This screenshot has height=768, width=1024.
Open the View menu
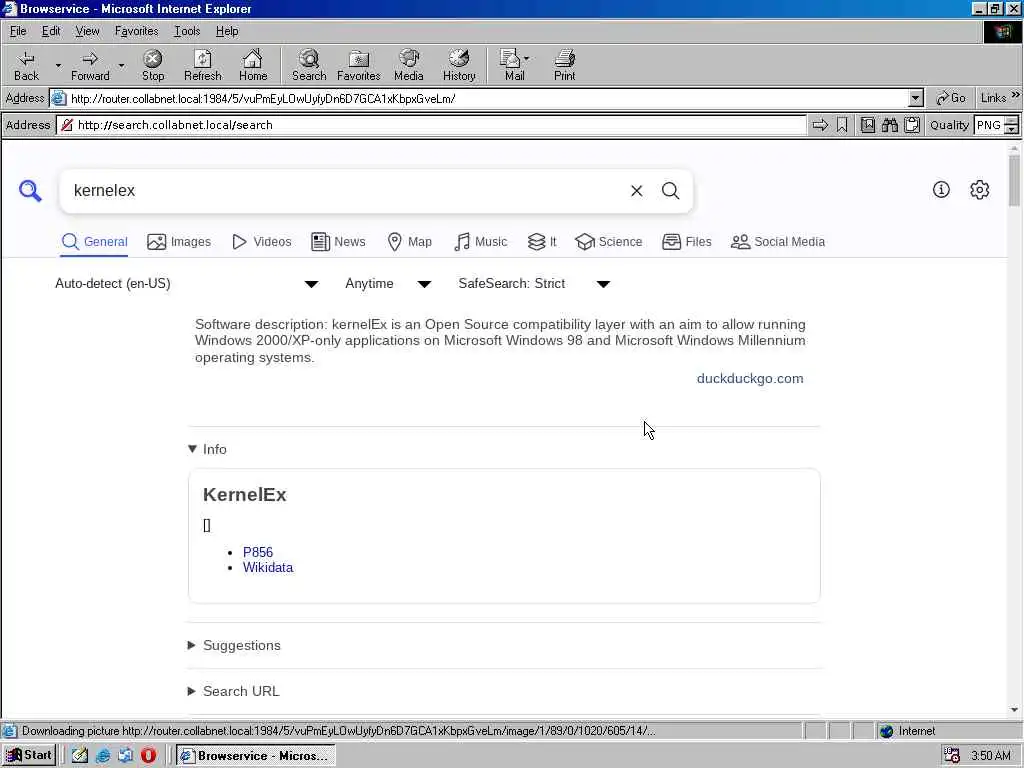click(x=87, y=31)
